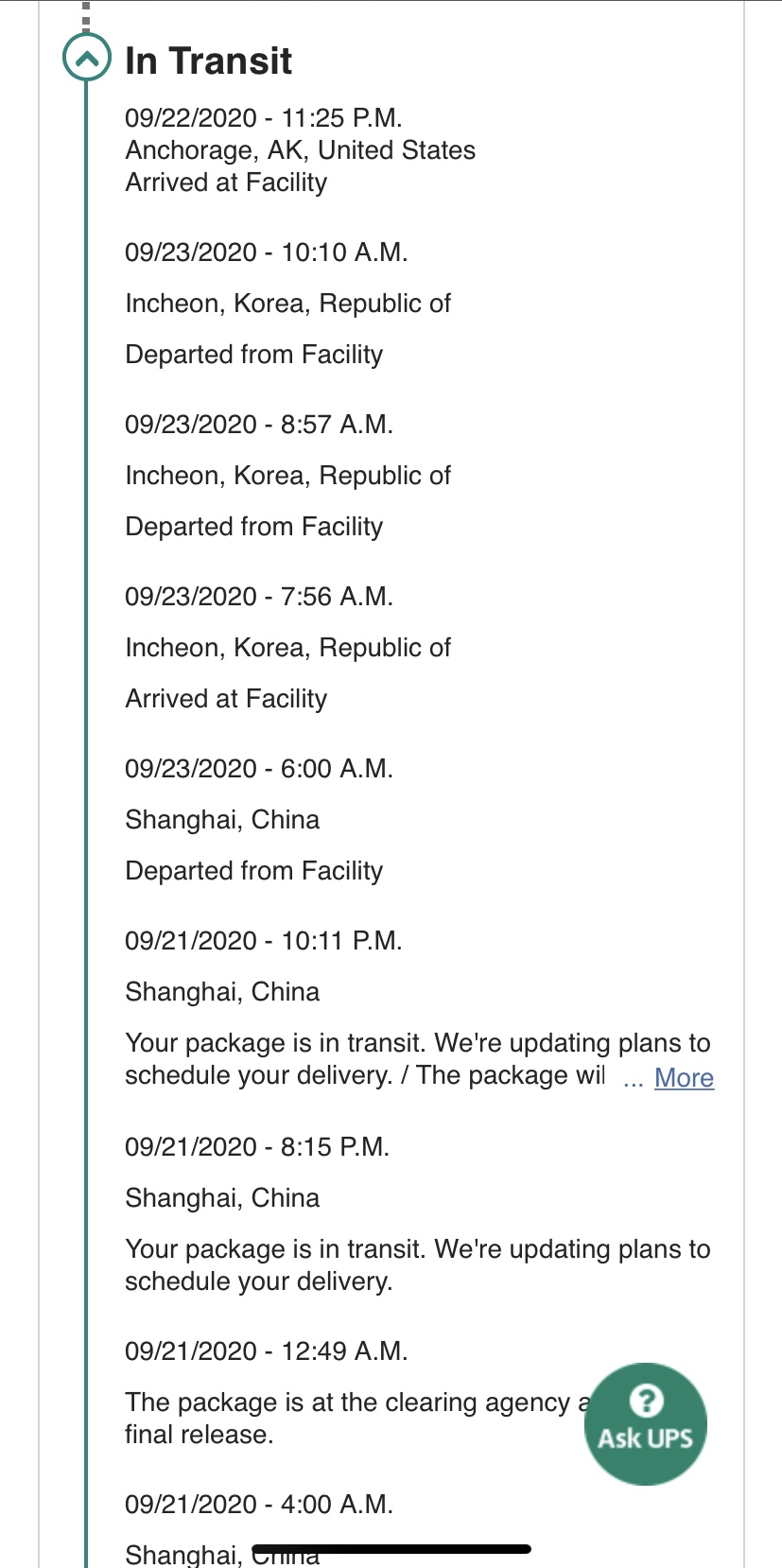Tap the black home indicator bar
This screenshot has width=782, height=1568.
tap(391, 1549)
